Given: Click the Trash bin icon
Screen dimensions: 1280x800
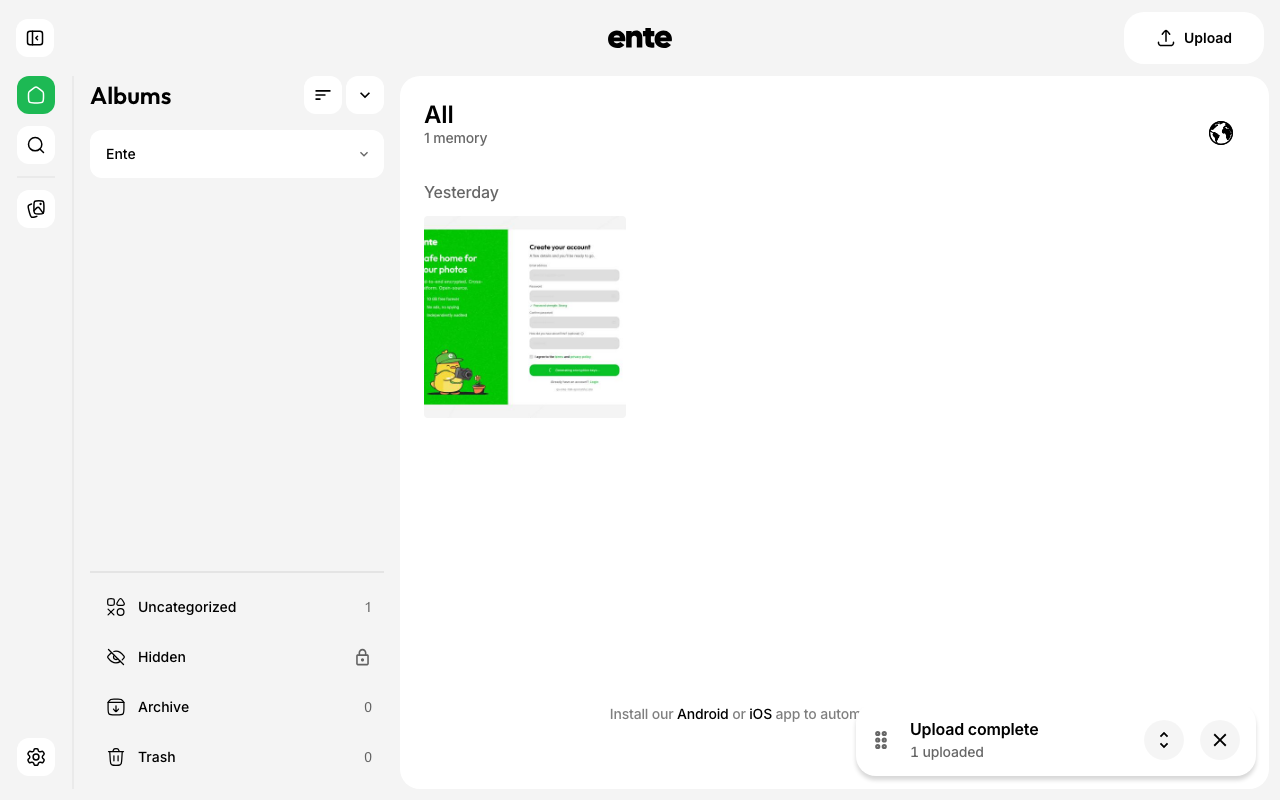Looking at the screenshot, I should pos(116,757).
